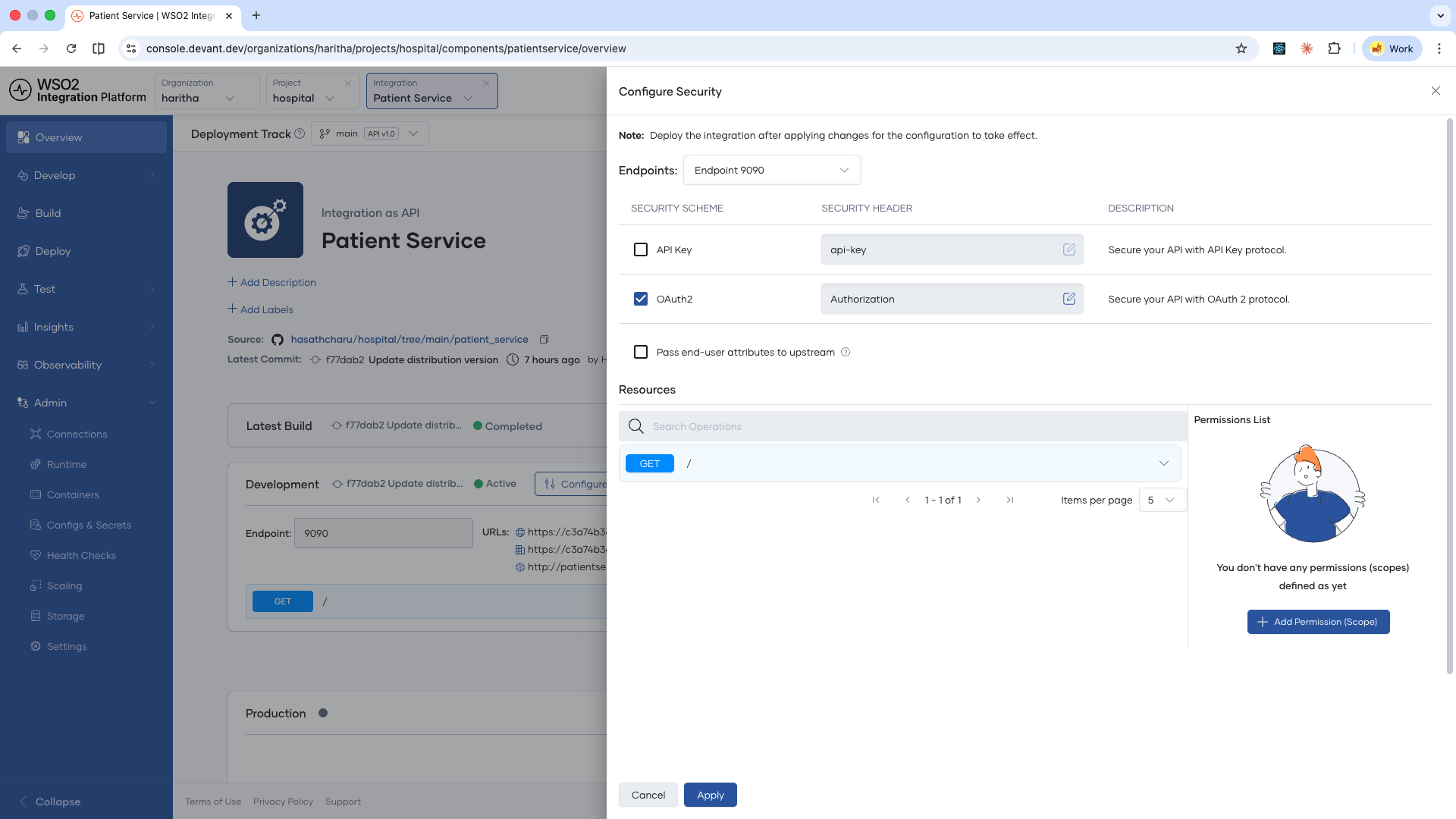
Task: Open the browser extensions puzzle icon
Action: pos(1335,49)
